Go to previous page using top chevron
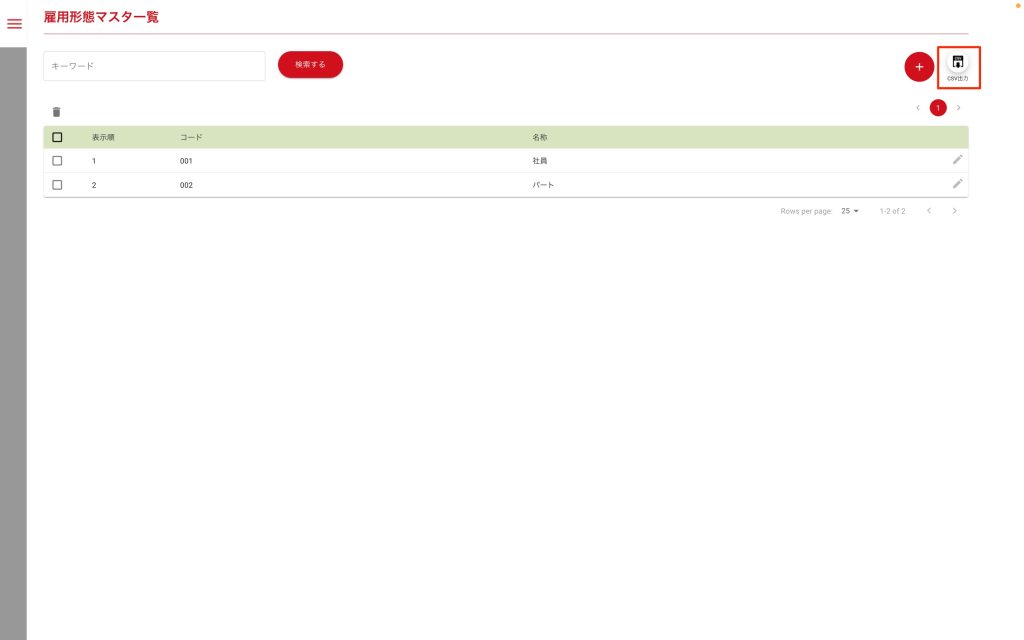 (918, 108)
